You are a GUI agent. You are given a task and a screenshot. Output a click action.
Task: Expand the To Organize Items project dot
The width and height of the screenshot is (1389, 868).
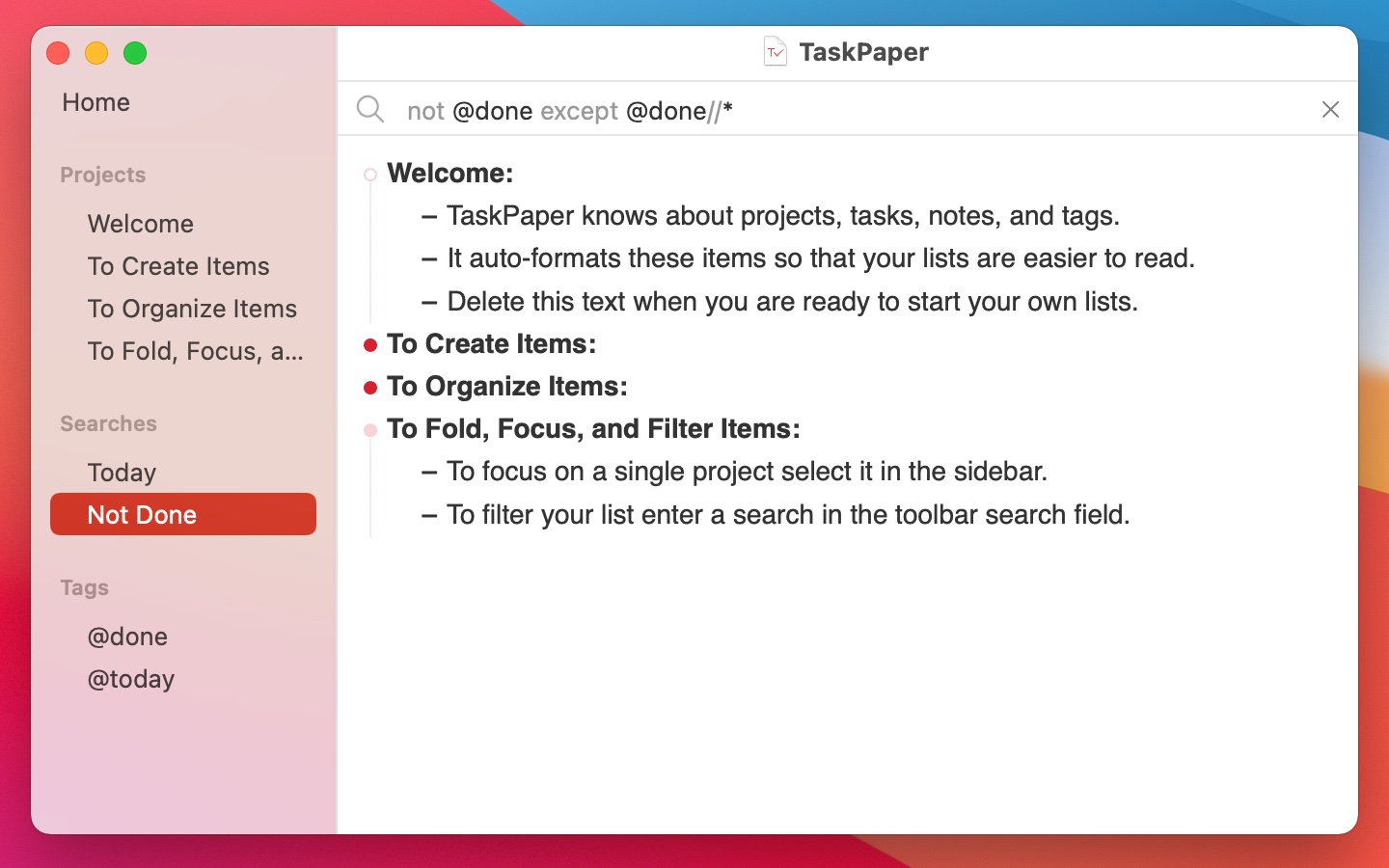(370, 388)
